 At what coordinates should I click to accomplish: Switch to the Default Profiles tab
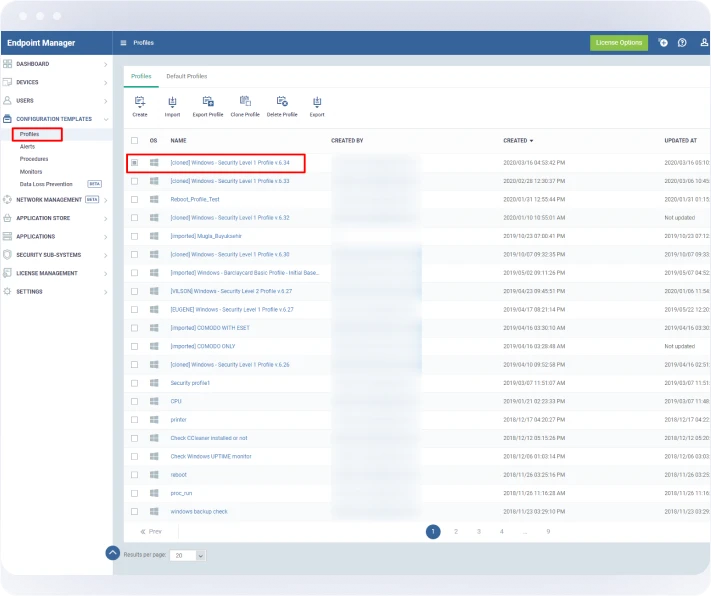(x=187, y=76)
